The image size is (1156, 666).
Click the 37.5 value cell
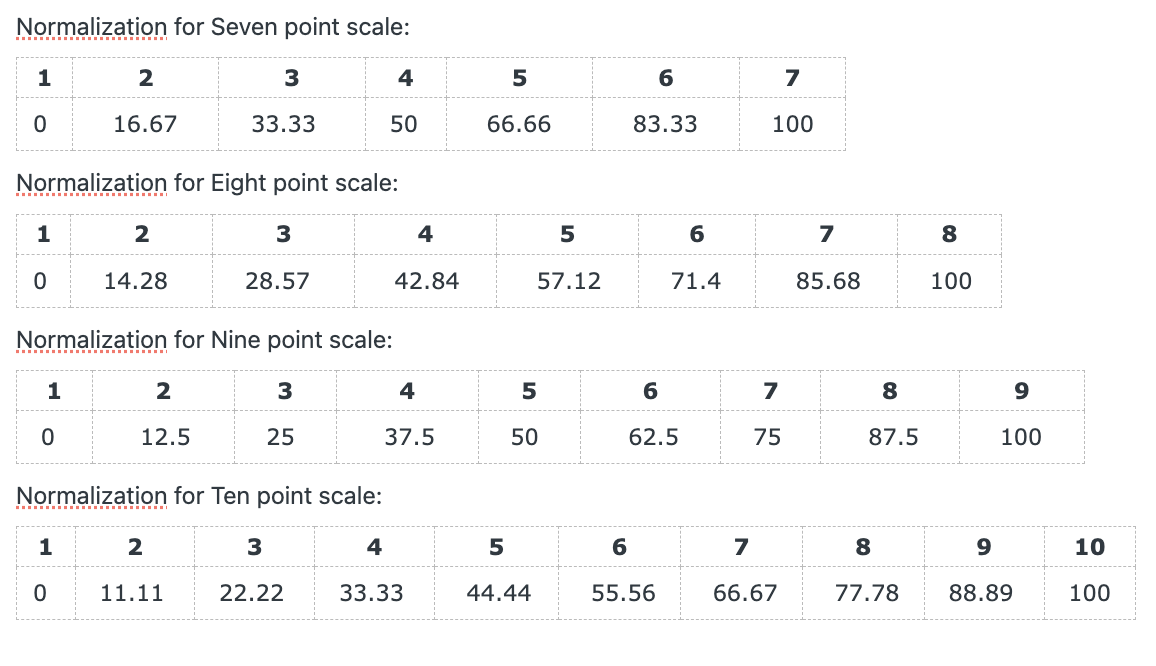408,437
